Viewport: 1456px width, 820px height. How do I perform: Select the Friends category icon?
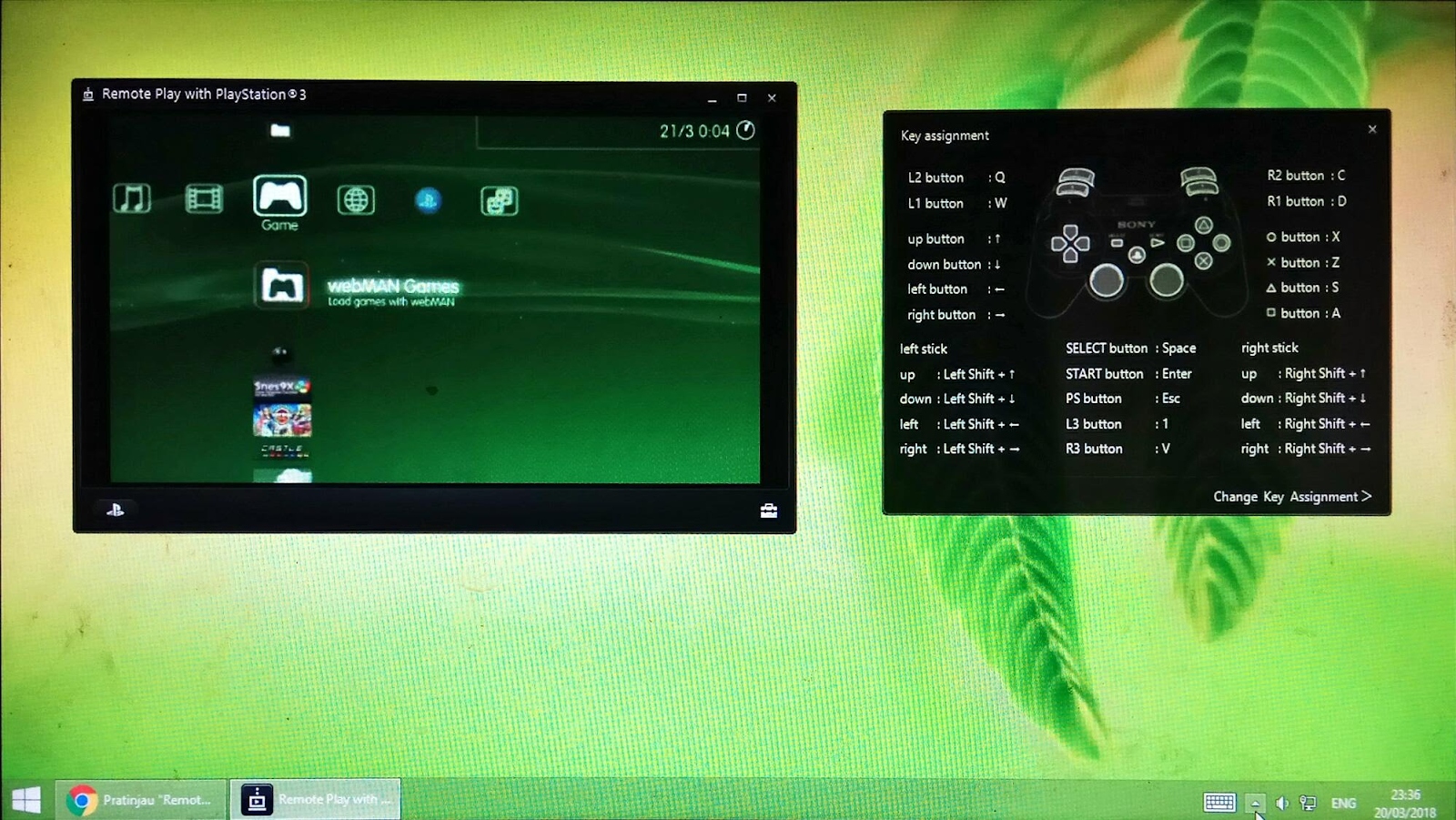(500, 200)
